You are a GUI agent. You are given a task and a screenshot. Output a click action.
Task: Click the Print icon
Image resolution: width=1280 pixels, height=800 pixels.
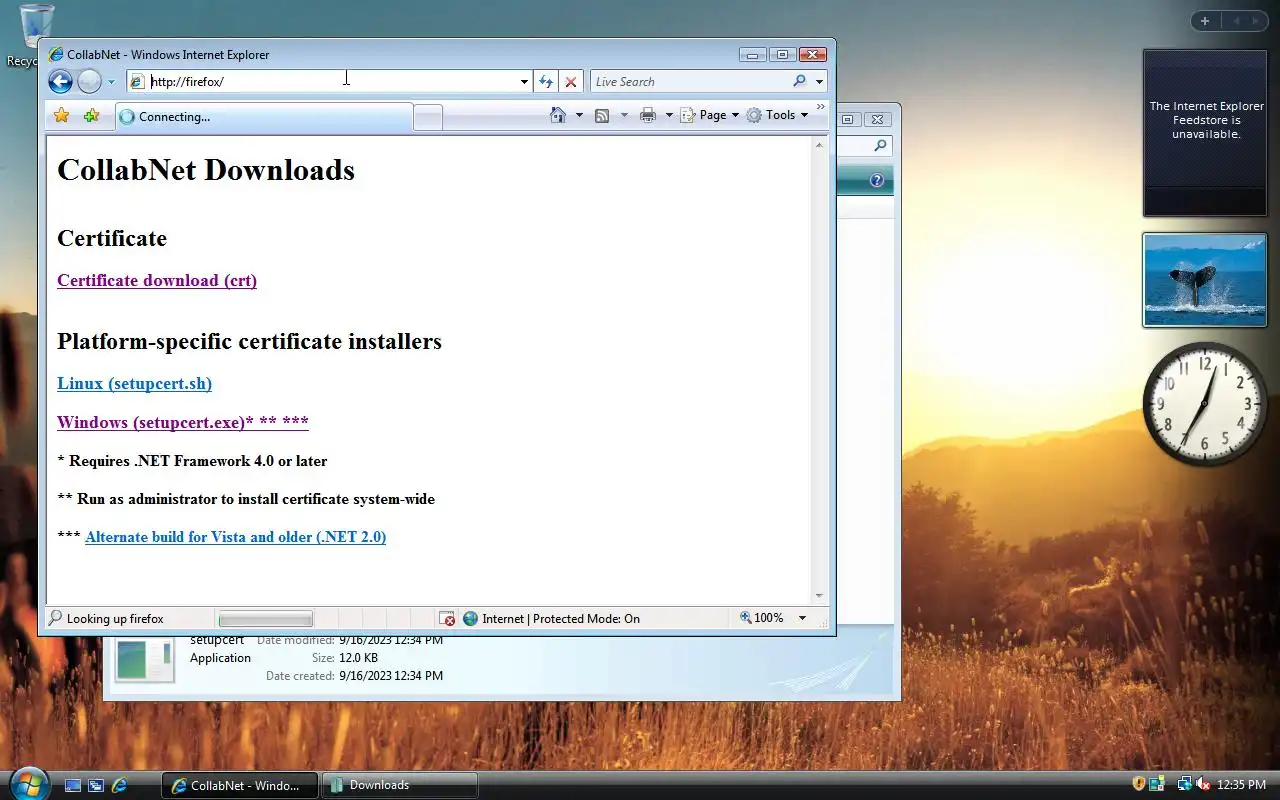[x=648, y=115]
